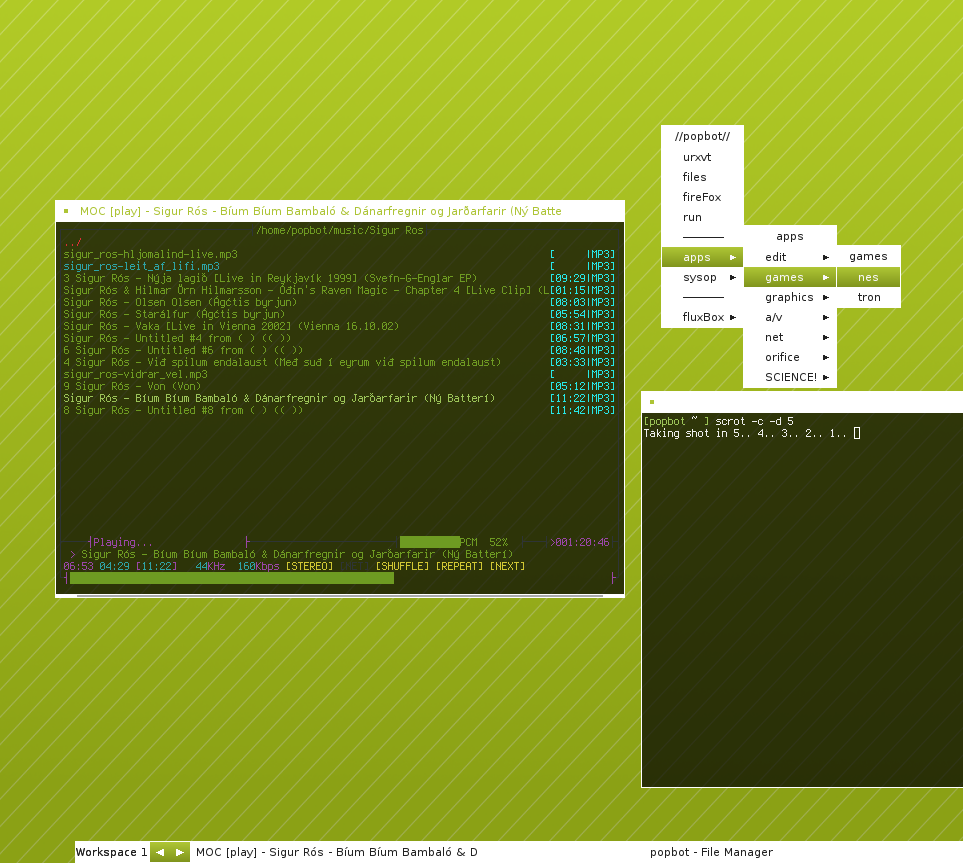Select sigur_ros-leit_af_lifi.mp3 in MOC

(339, 267)
